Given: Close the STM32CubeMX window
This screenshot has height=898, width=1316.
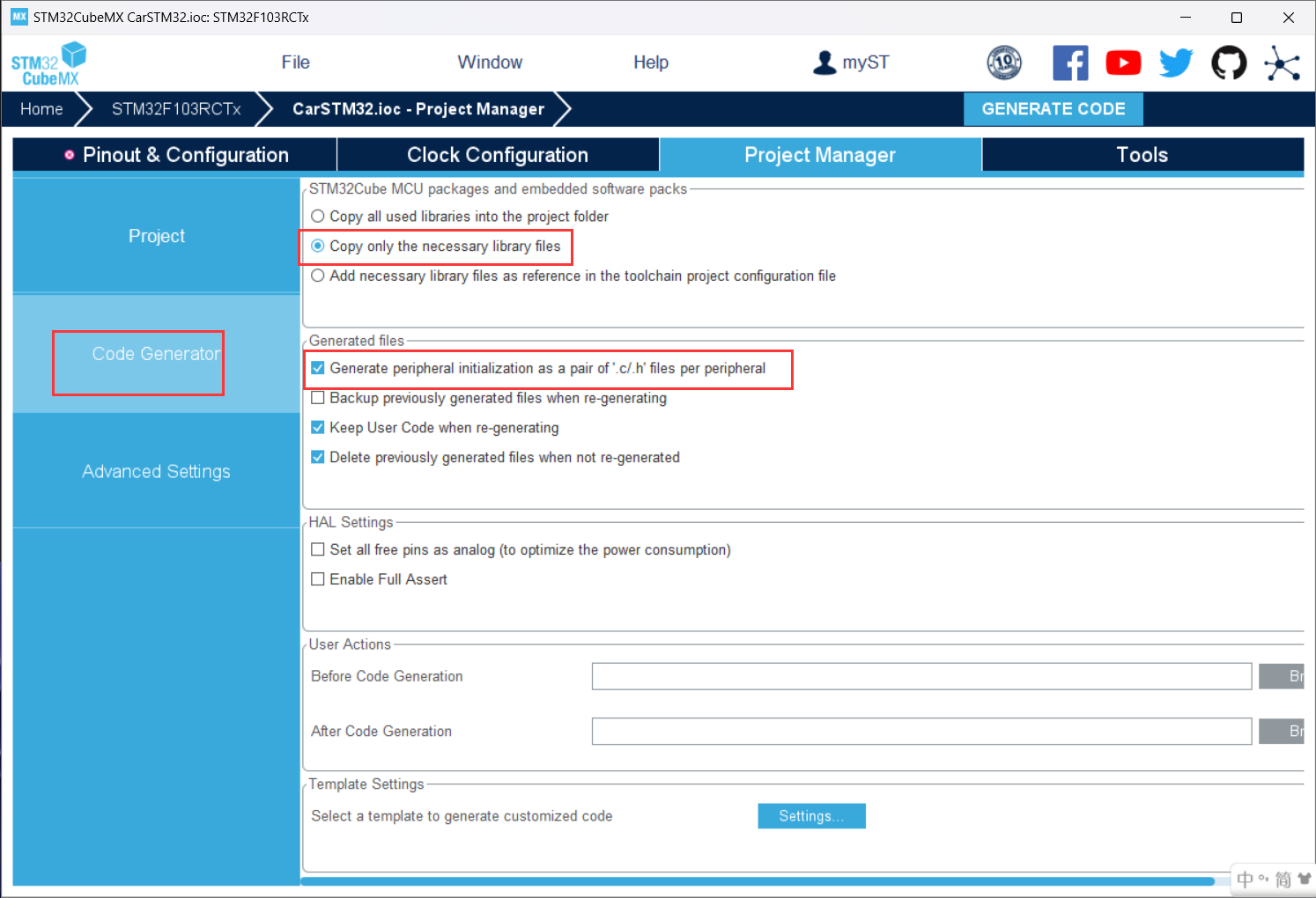Looking at the screenshot, I should pos(1289,18).
